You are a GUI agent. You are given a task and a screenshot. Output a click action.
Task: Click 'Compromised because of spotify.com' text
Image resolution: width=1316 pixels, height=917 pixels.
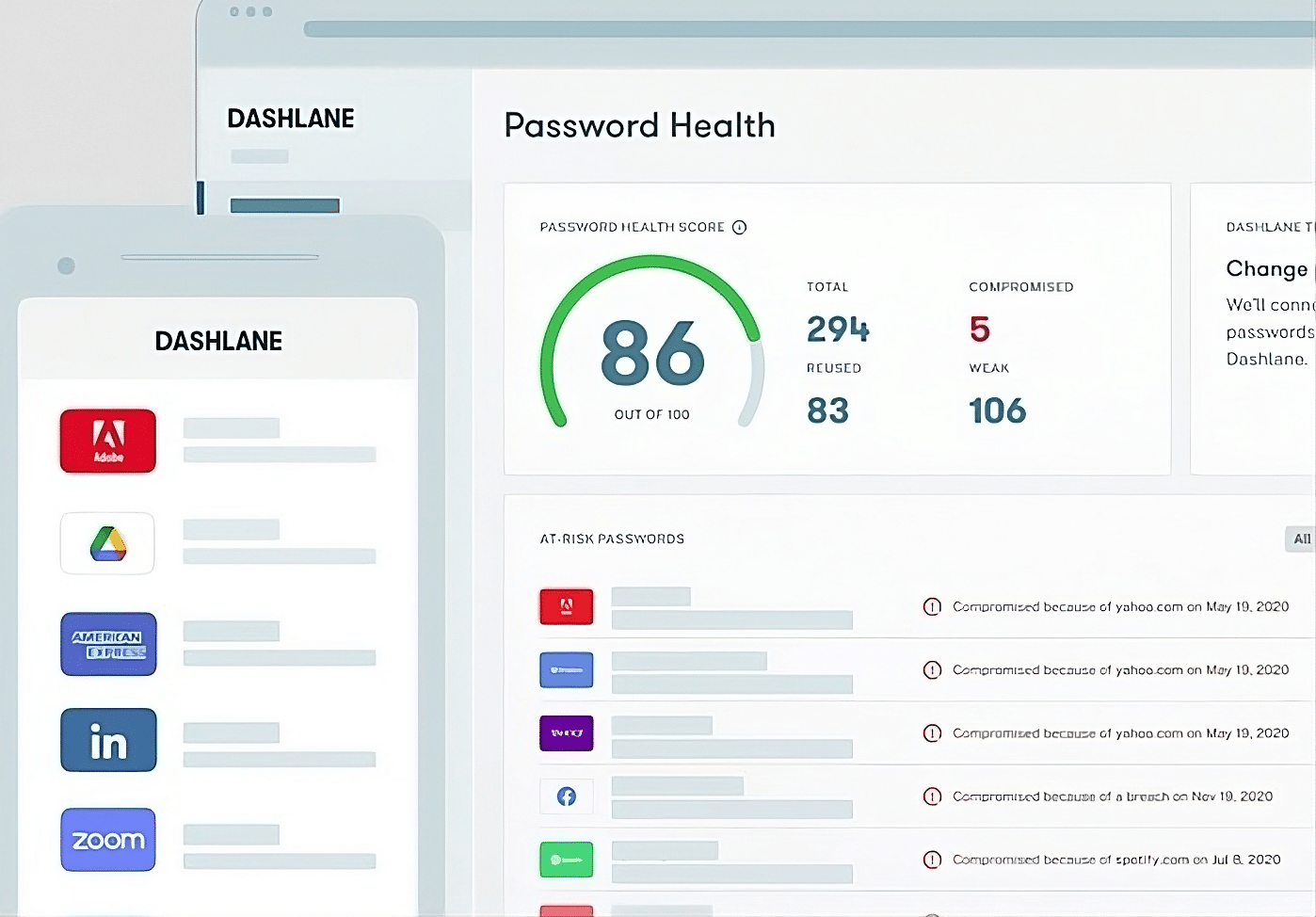point(1070,860)
